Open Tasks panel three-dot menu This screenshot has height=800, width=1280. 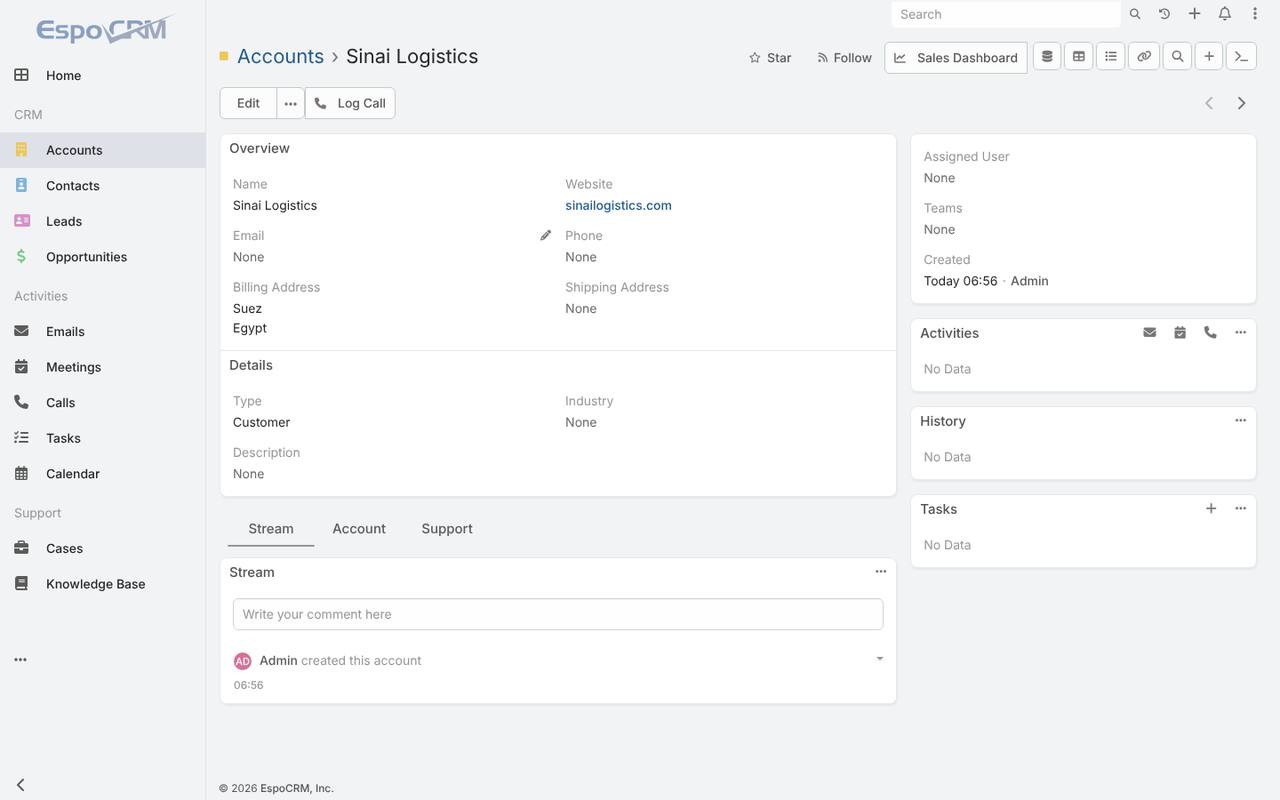[1241, 509]
